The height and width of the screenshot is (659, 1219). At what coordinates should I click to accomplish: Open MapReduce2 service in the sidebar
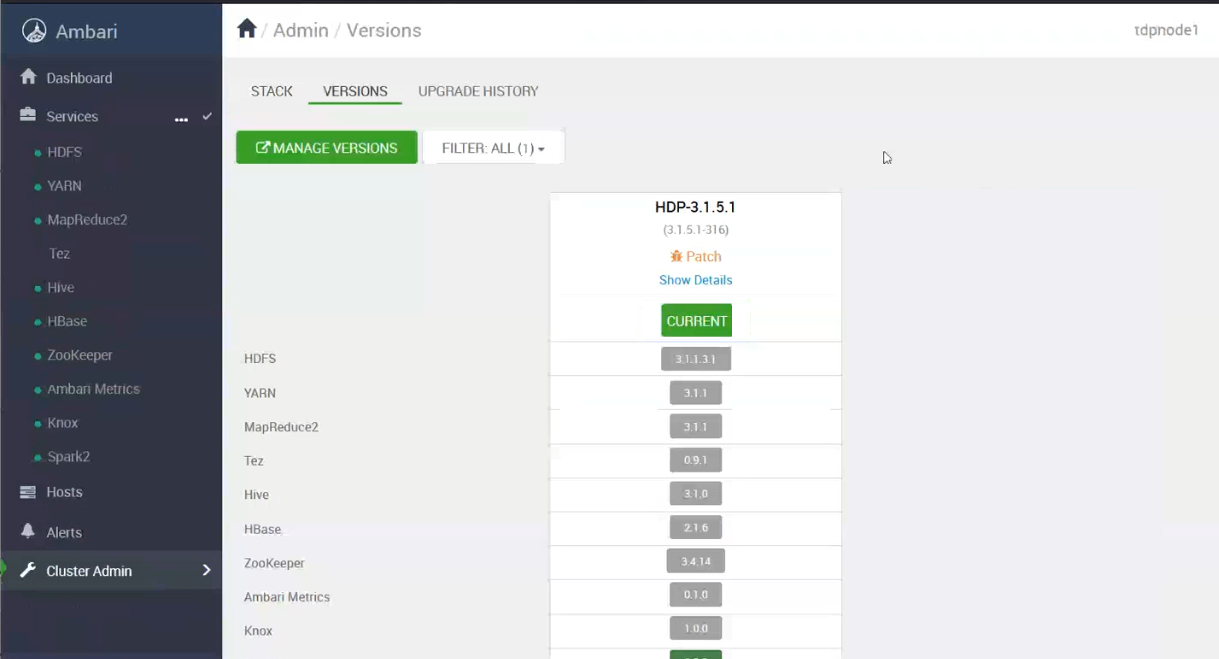coord(87,220)
